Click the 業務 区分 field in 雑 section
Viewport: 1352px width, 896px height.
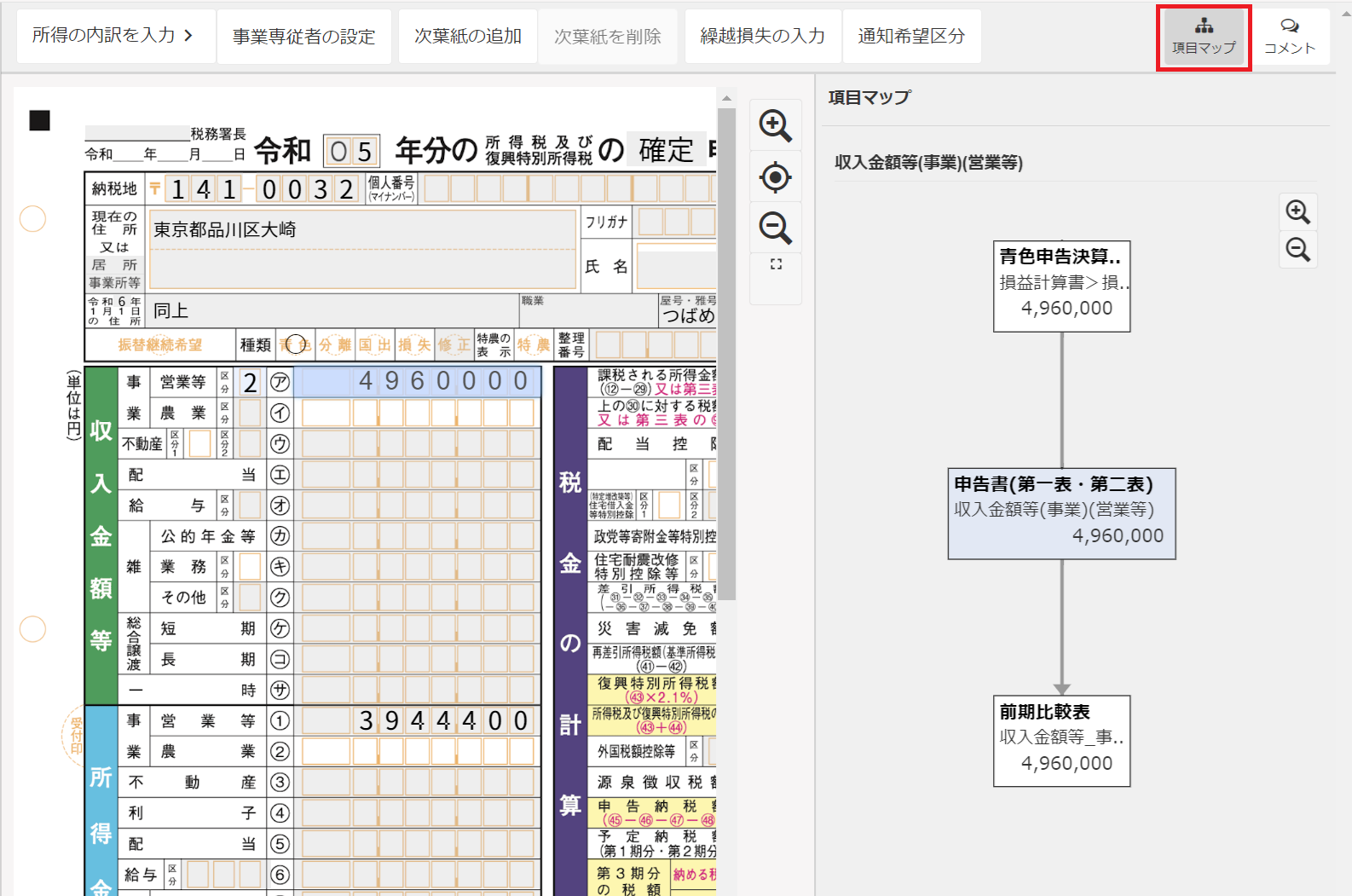tap(250, 566)
